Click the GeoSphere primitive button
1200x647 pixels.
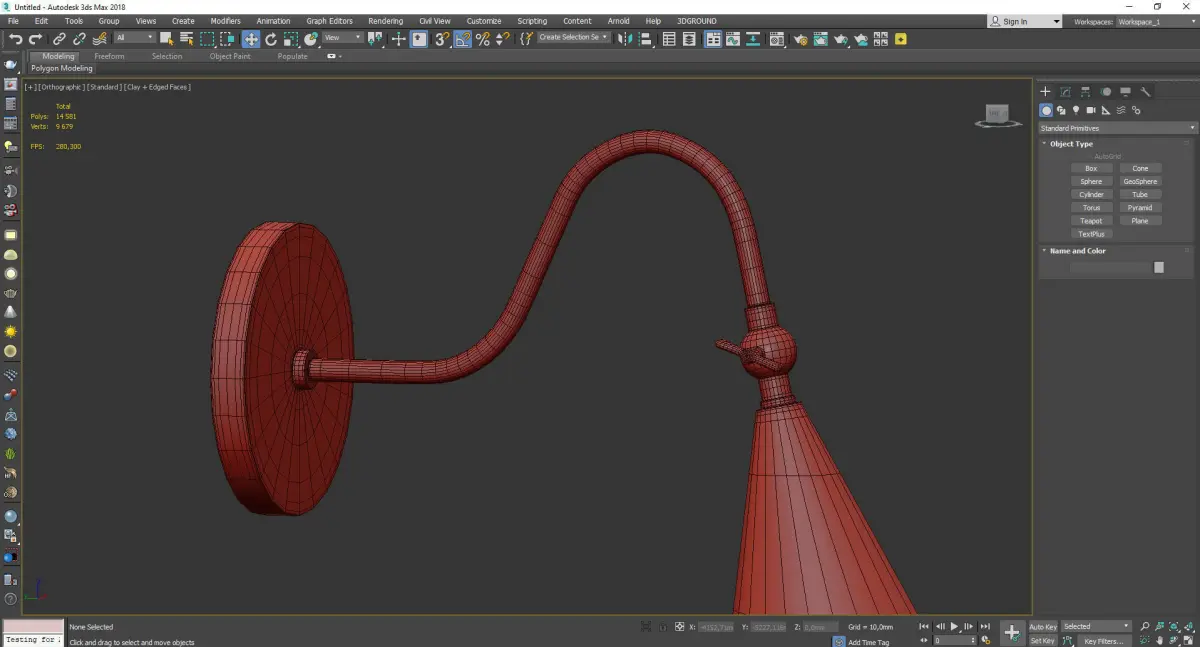coord(1140,182)
